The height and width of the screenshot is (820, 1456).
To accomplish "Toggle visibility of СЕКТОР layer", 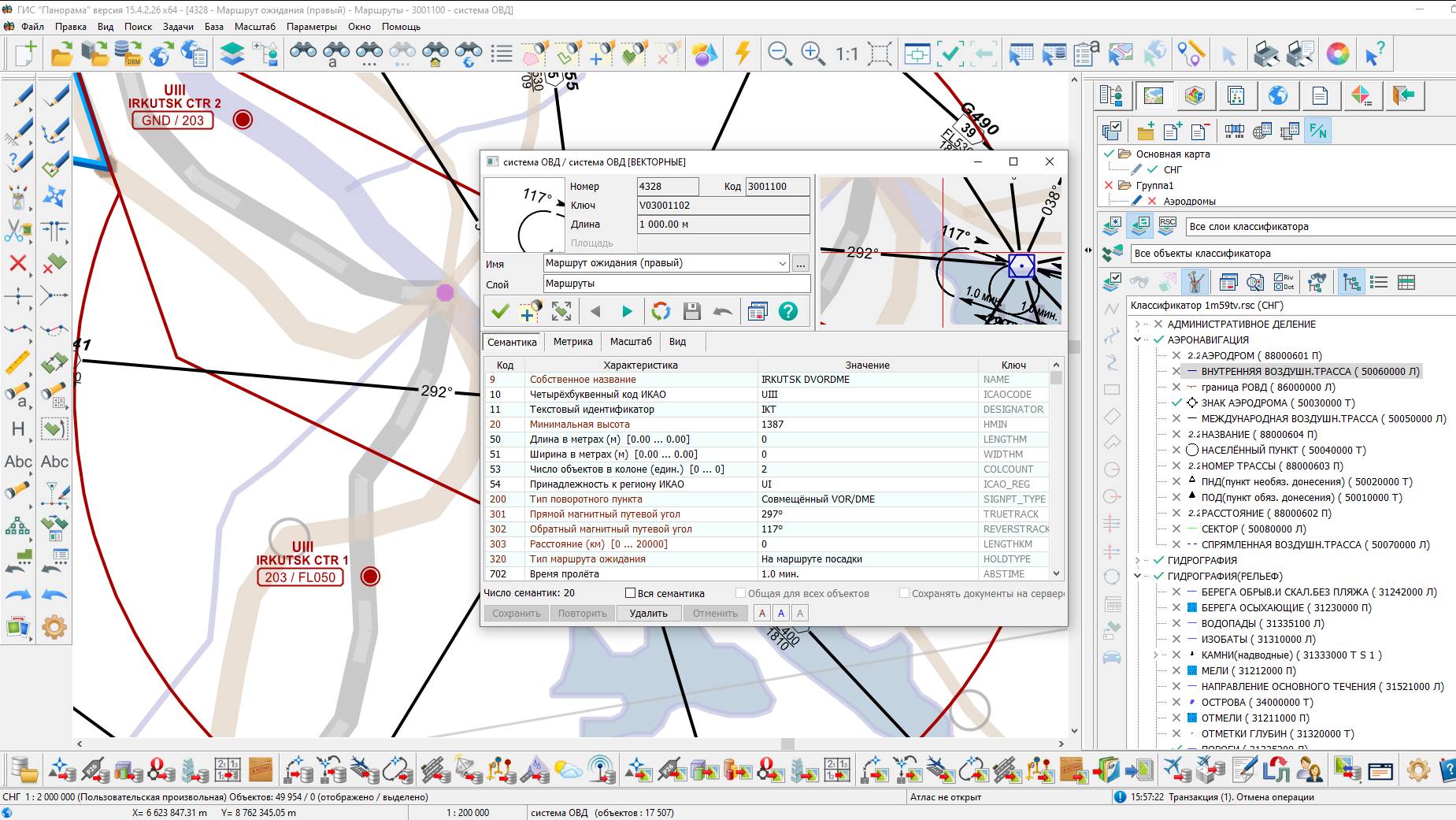I will point(1176,529).
